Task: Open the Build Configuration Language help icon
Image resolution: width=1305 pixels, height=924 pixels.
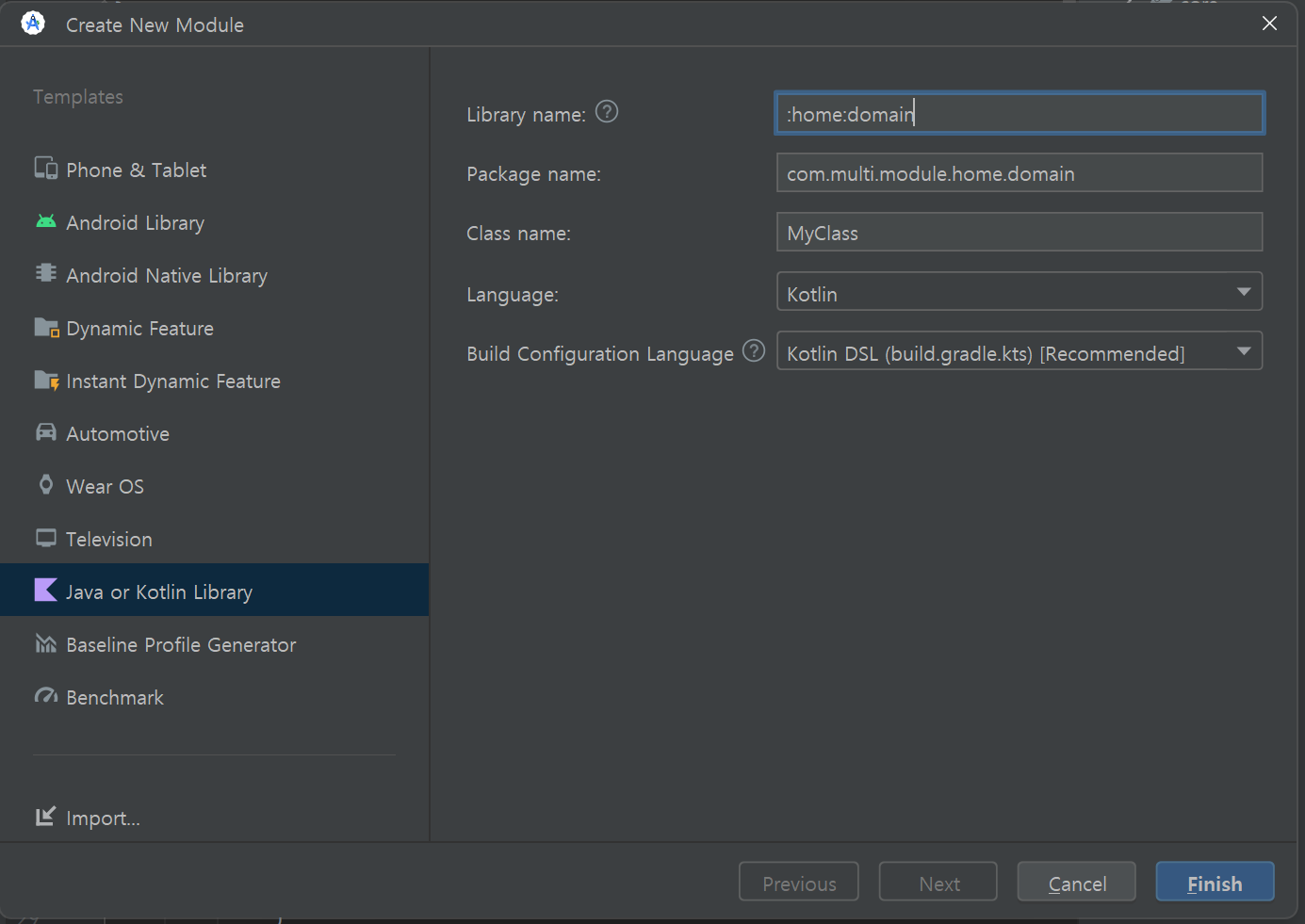Action: [754, 351]
